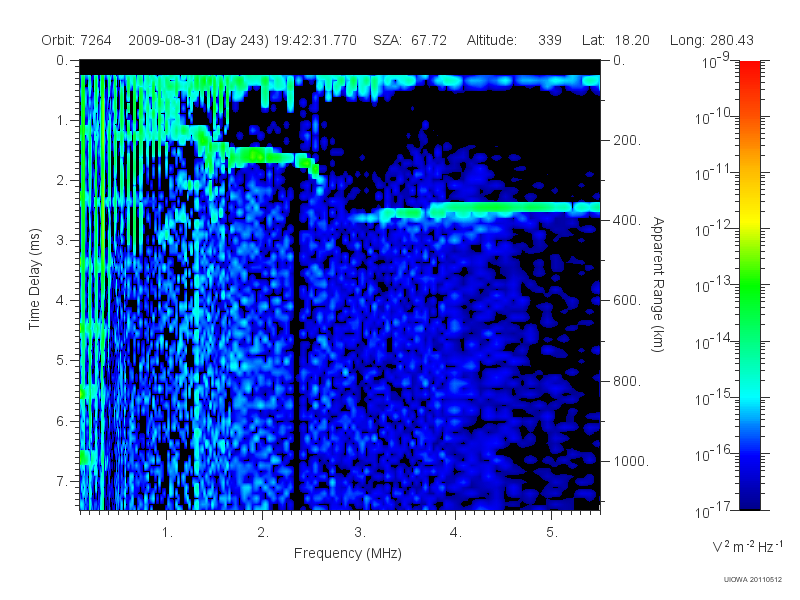Click the 'Long: 280.43' value

click(712, 40)
